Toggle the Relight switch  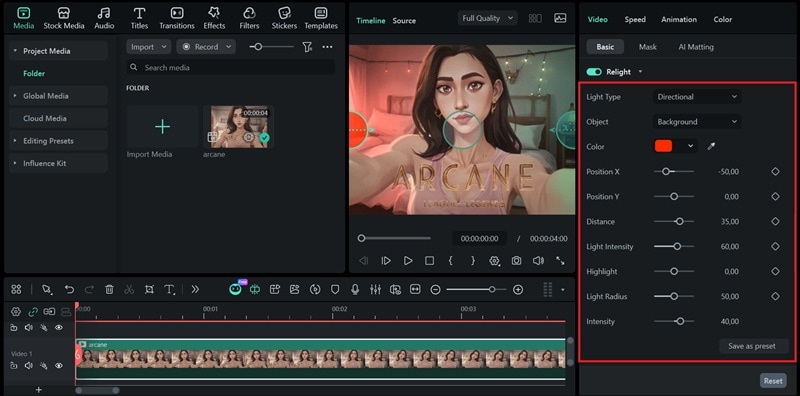pyautogui.click(x=594, y=72)
